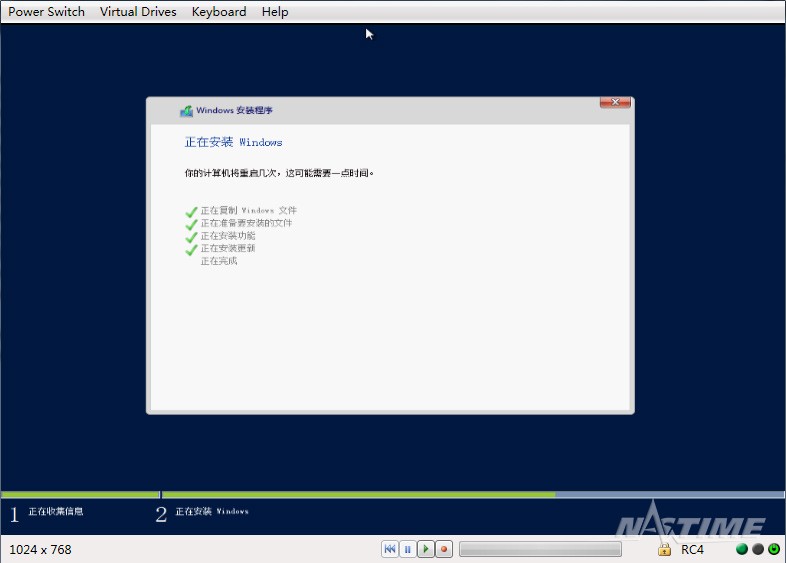Viewport: 786px width, 563px height.
Task: Click the checkmark beside 正在安装功能
Action: tap(191, 237)
